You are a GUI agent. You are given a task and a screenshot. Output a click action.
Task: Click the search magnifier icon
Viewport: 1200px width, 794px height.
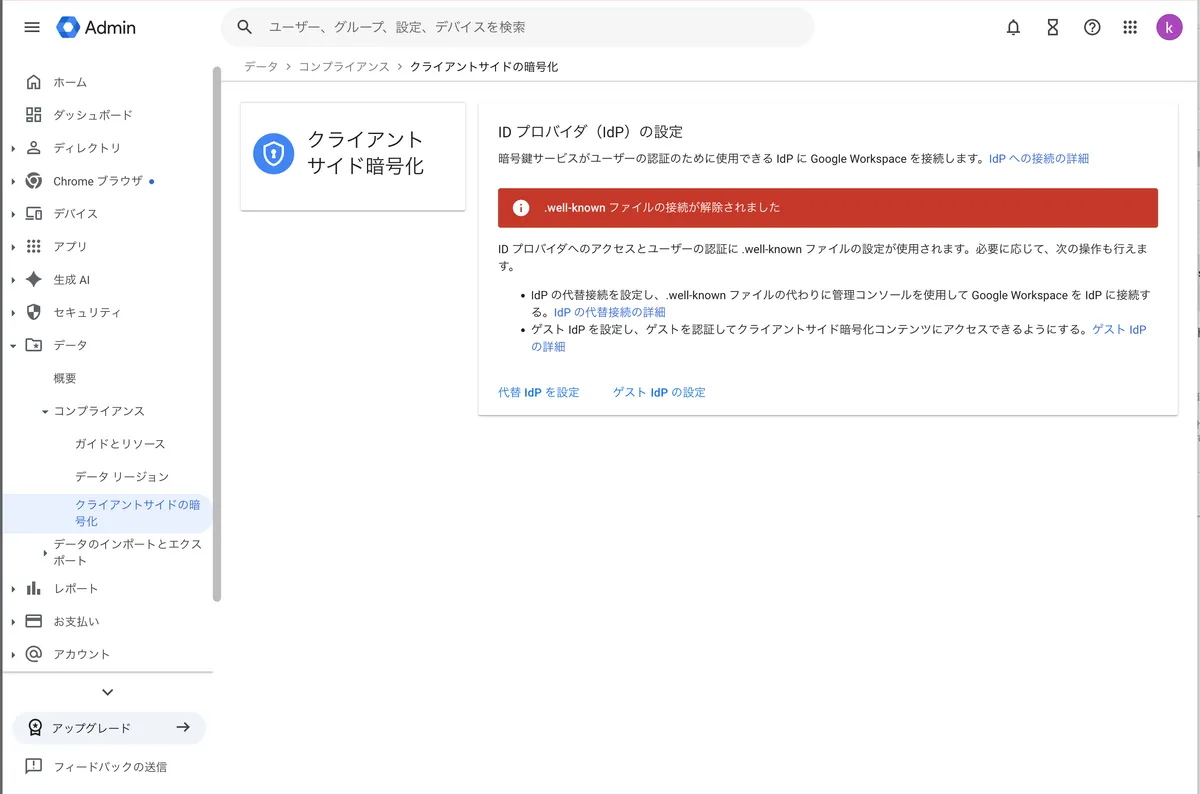pos(245,27)
